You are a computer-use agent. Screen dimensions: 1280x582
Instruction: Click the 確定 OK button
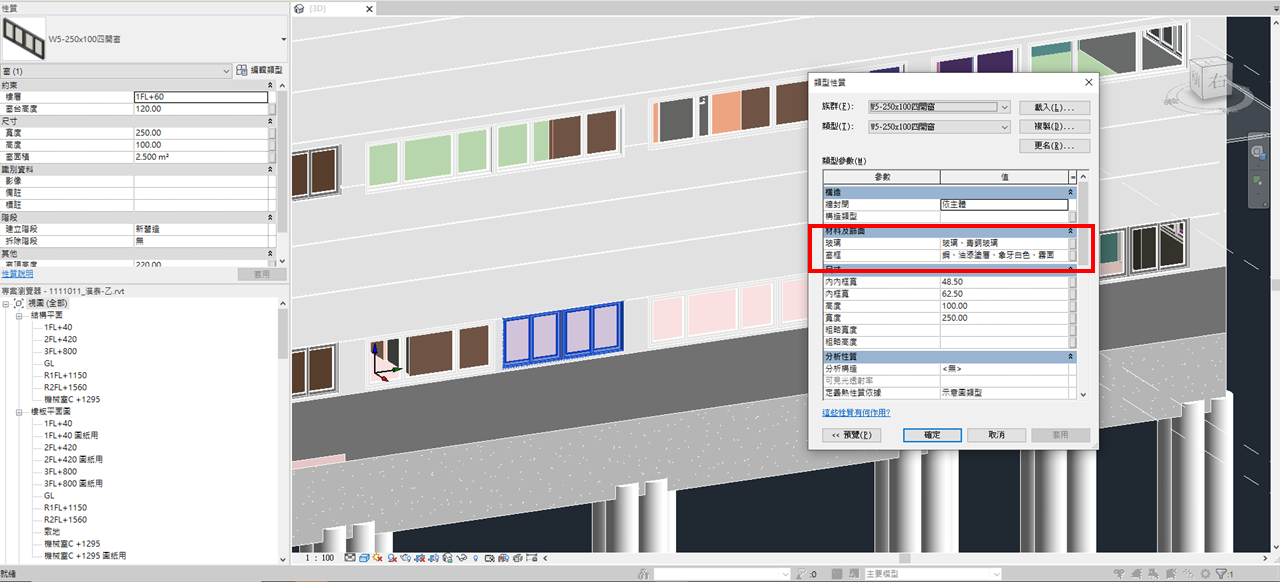pyautogui.click(x=932, y=435)
